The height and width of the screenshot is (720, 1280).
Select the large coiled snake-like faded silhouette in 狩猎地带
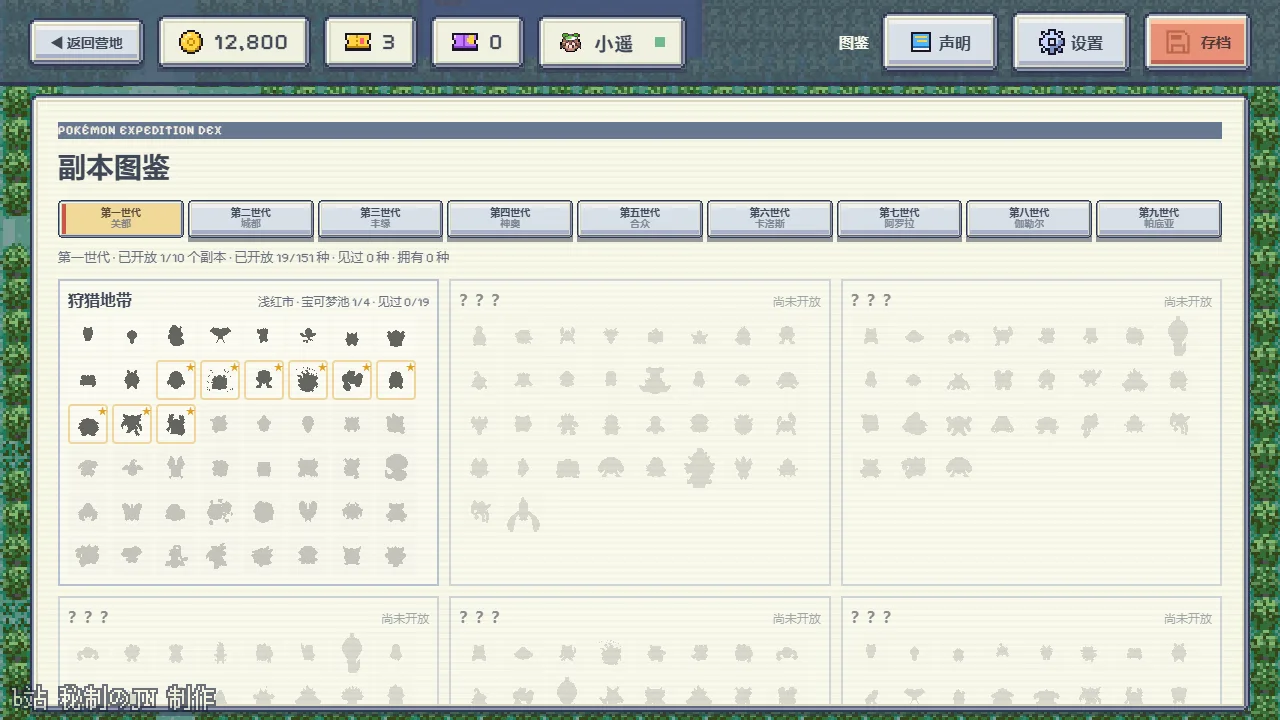pyautogui.click(x=396, y=467)
